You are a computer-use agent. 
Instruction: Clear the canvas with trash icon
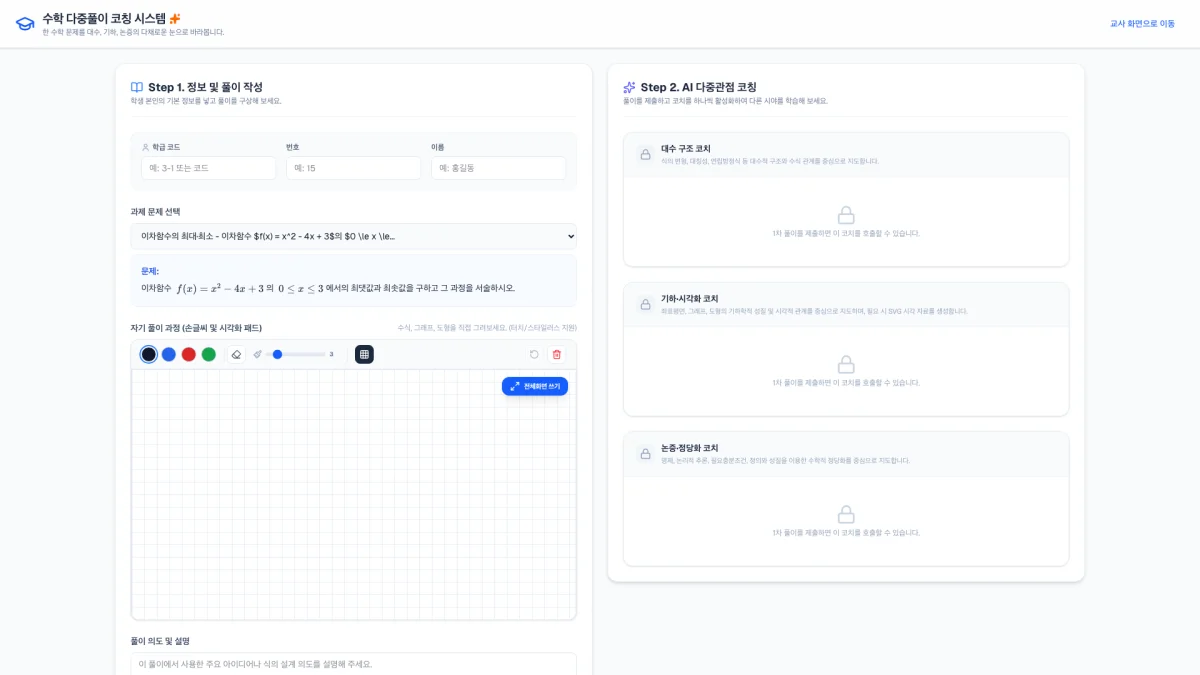(x=557, y=354)
